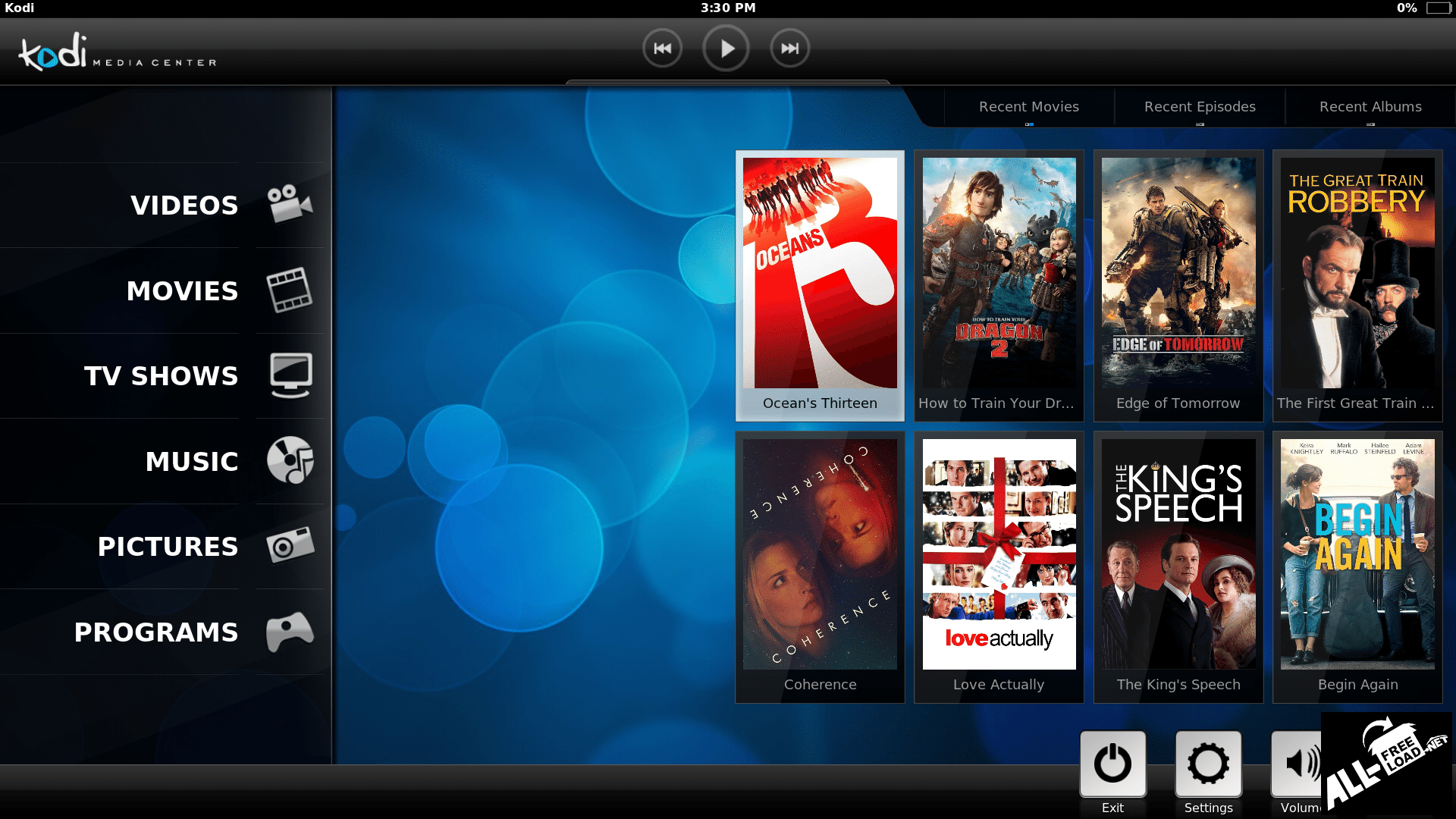Click the Videos camera icon
The width and height of the screenshot is (1456, 819).
[x=290, y=204]
